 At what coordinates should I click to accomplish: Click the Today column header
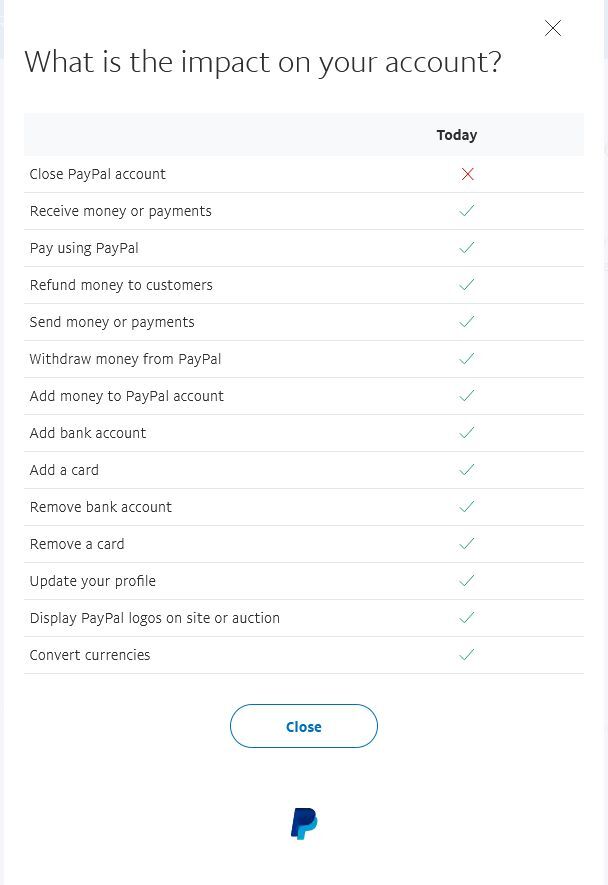(x=457, y=135)
